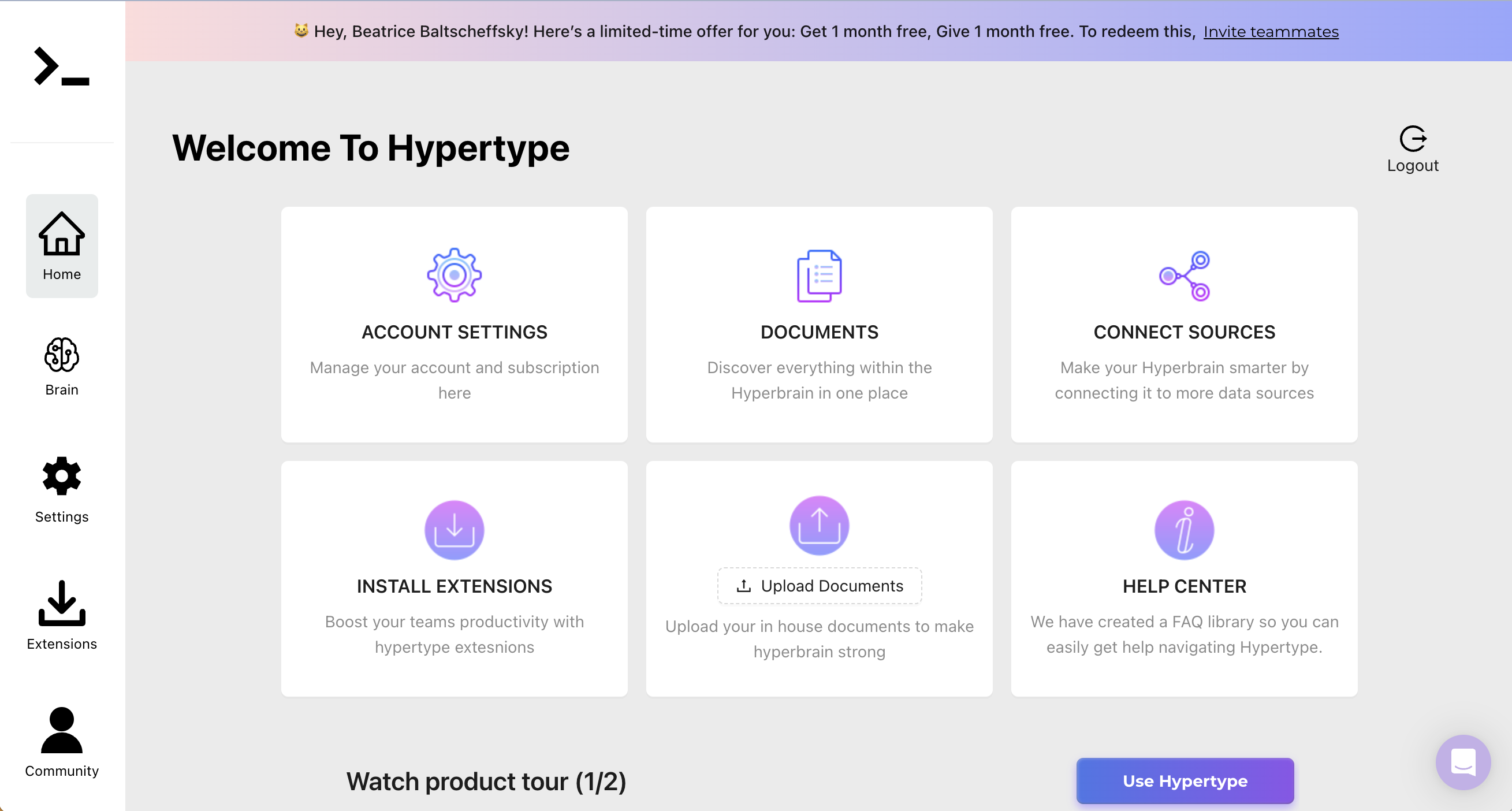
Task: Click 'We have created a FAQ library' description
Action: [1185, 634]
